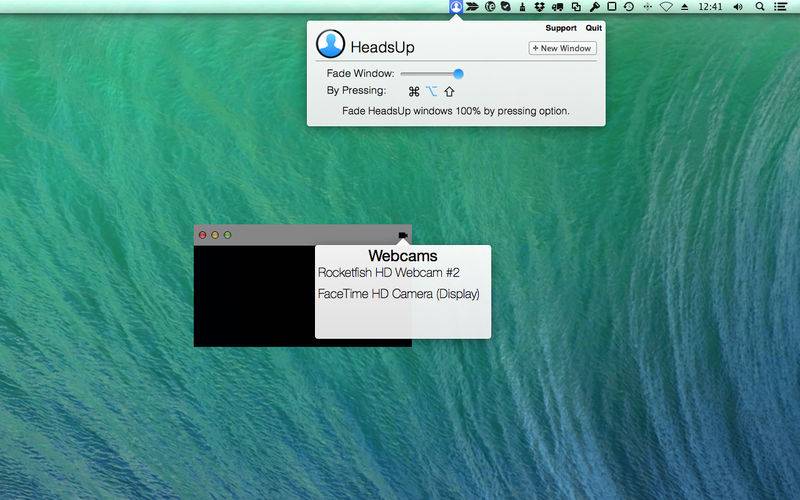Click the 'By Pressing:' label
This screenshot has height=500, width=800.
(x=356, y=90)
